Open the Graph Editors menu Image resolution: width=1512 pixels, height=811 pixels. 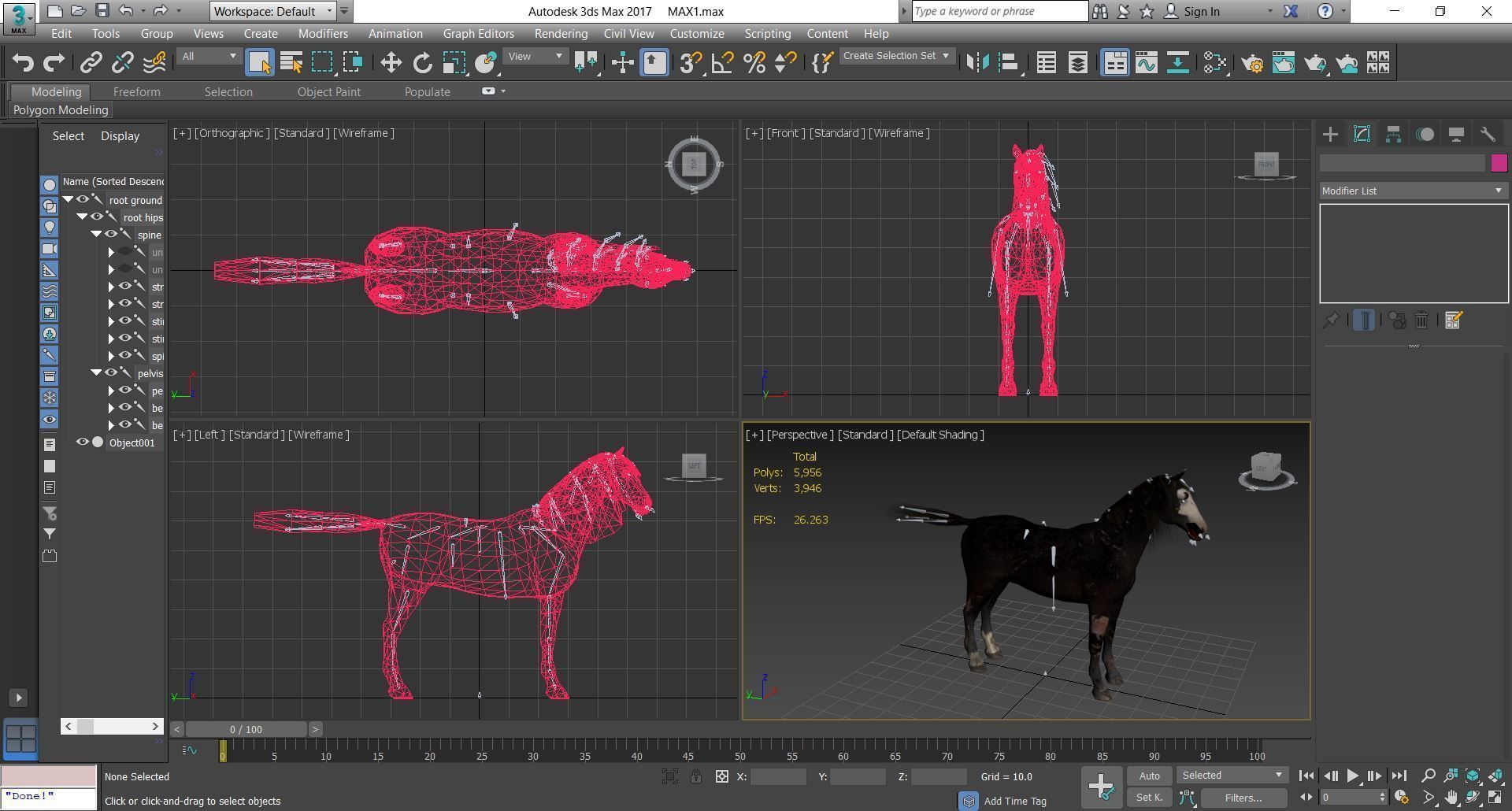tap(478, 34)
